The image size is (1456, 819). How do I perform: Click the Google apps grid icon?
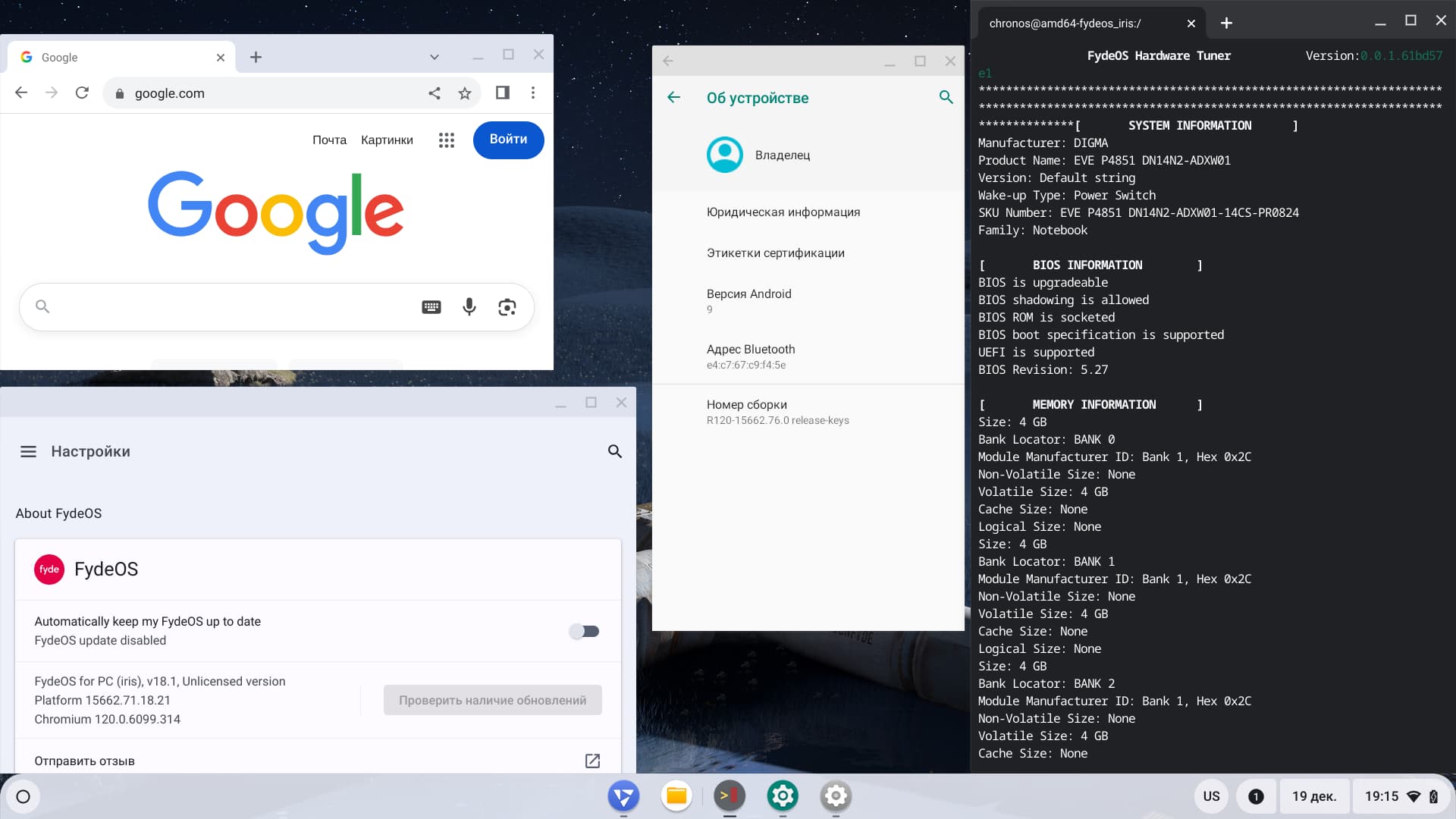(446, 140)
